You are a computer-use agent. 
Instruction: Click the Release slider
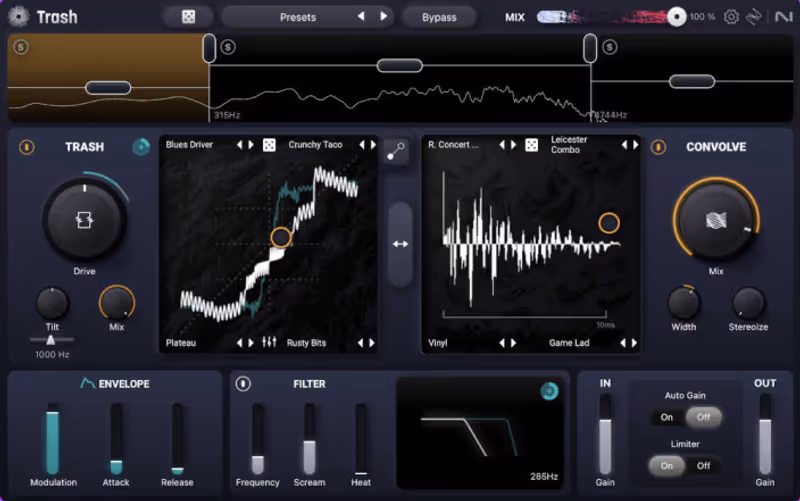click(x=177, y=440)
